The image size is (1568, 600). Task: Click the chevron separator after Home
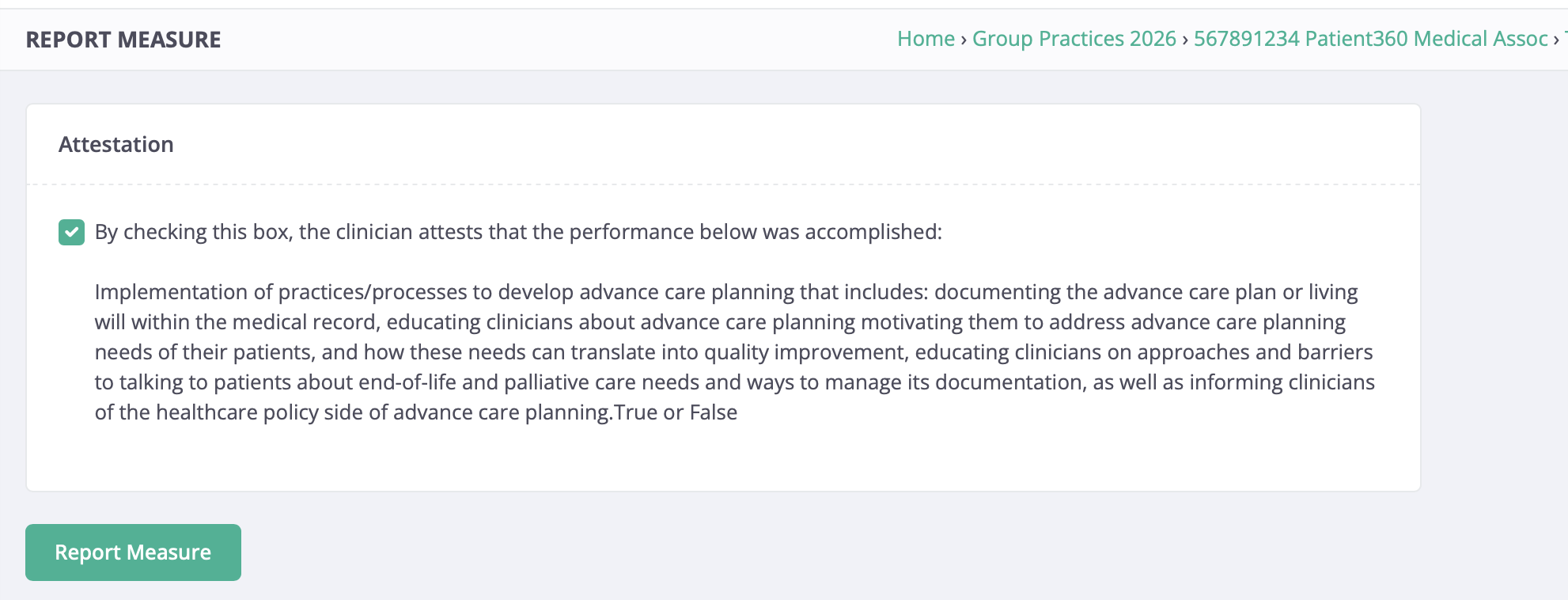[x=964, y=40]
